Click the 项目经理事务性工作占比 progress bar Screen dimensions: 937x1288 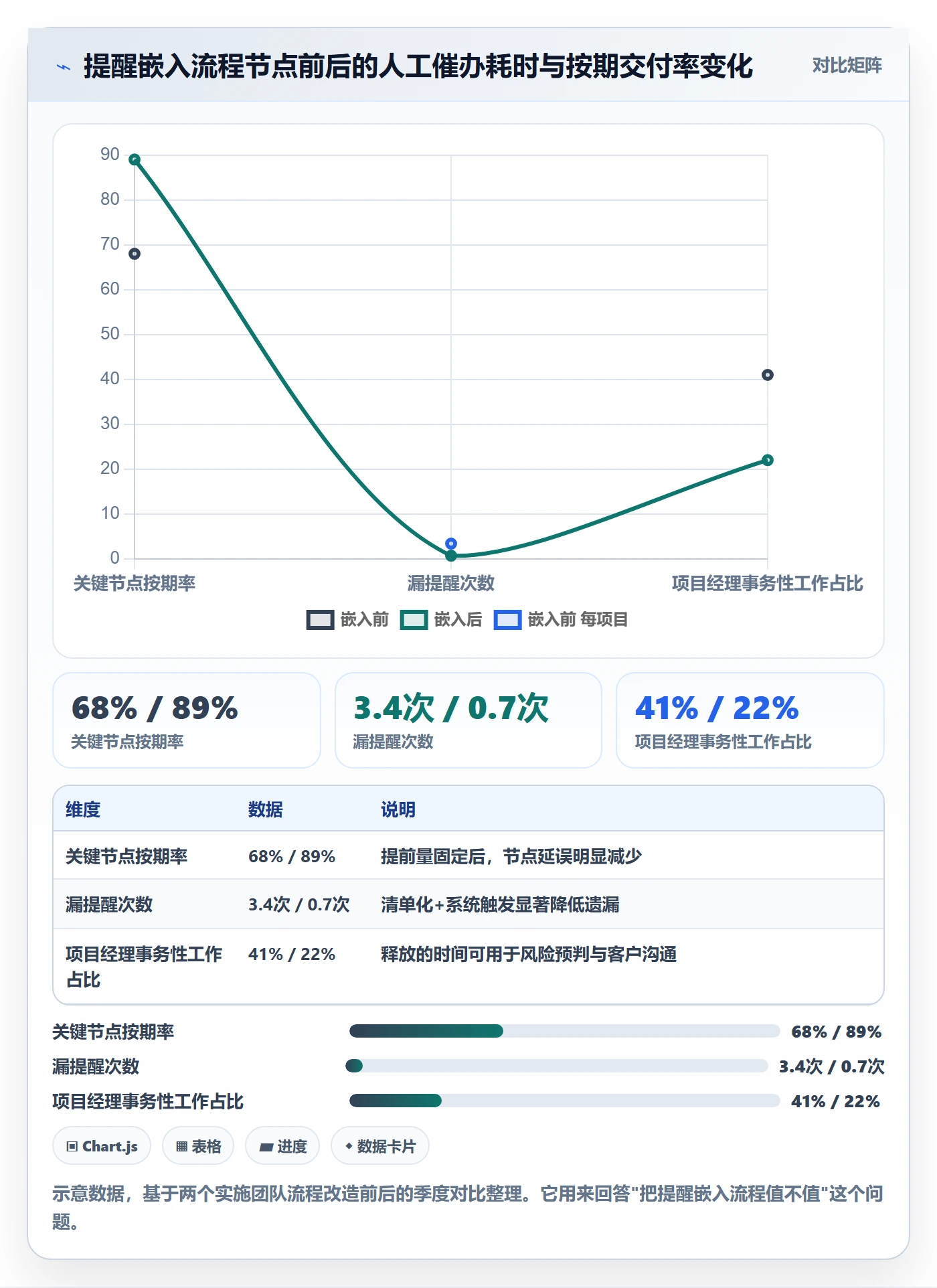564,1101
